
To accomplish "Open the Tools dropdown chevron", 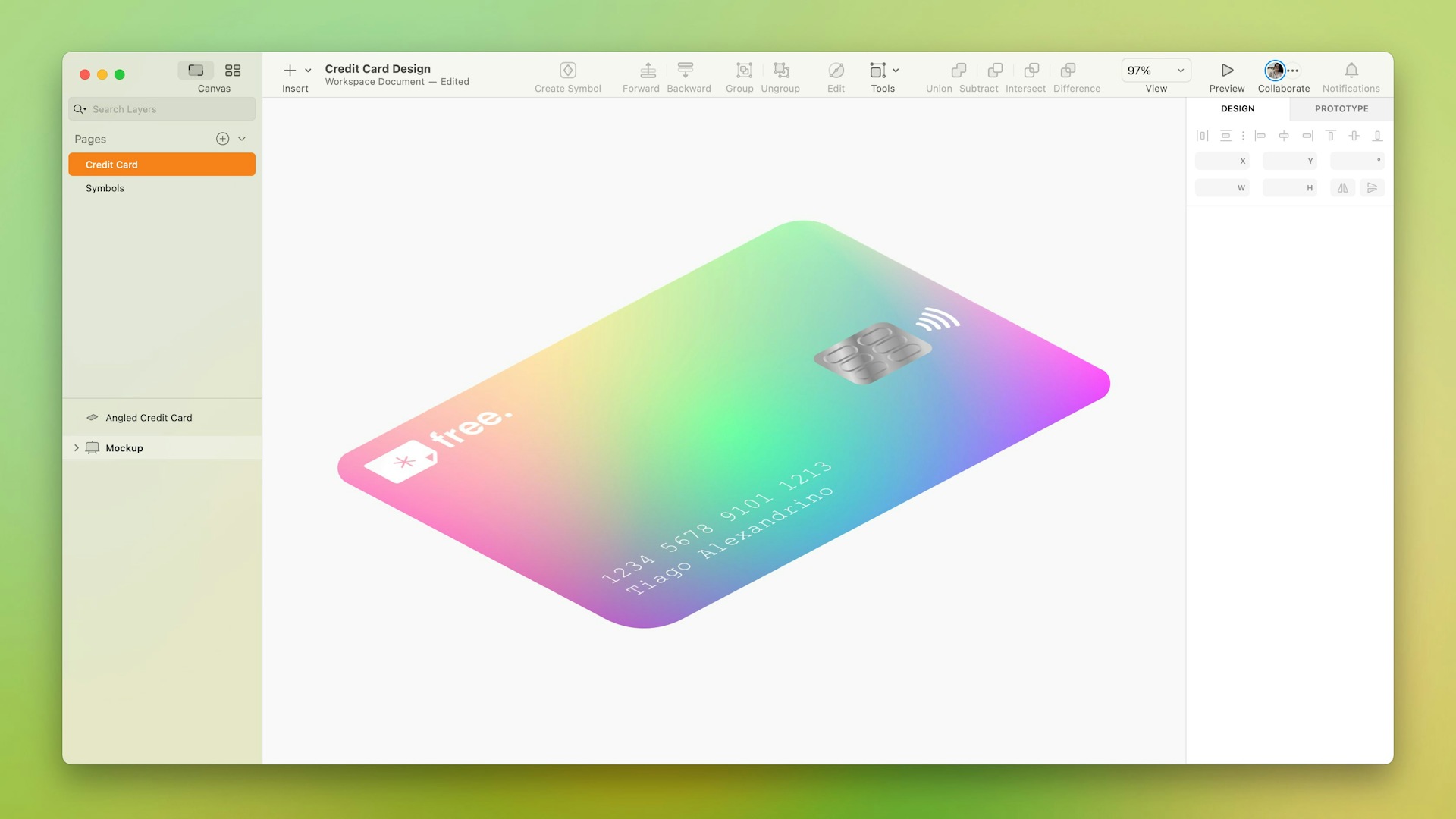I will (x=896, y=70).
